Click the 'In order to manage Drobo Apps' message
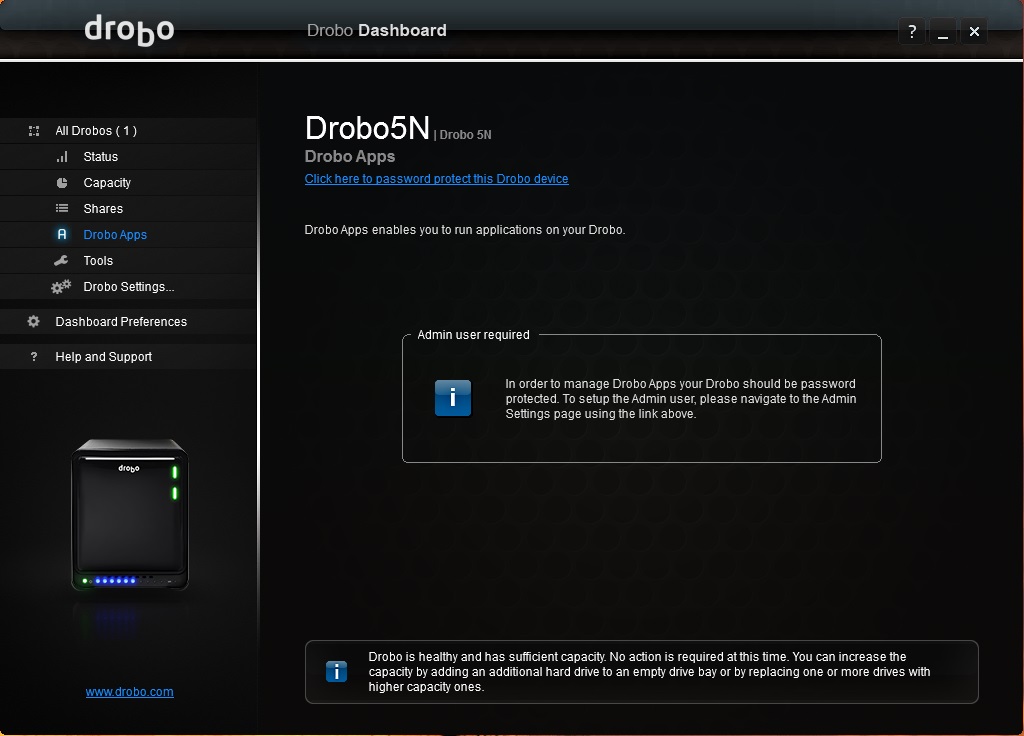This screenshot has width=1024, height=736. pos(680,398)
